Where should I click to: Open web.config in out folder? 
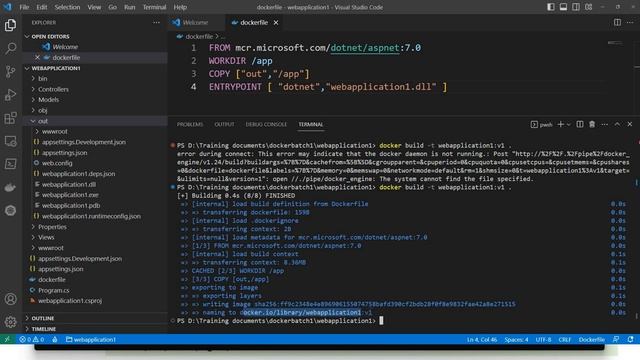click(57, 163)
